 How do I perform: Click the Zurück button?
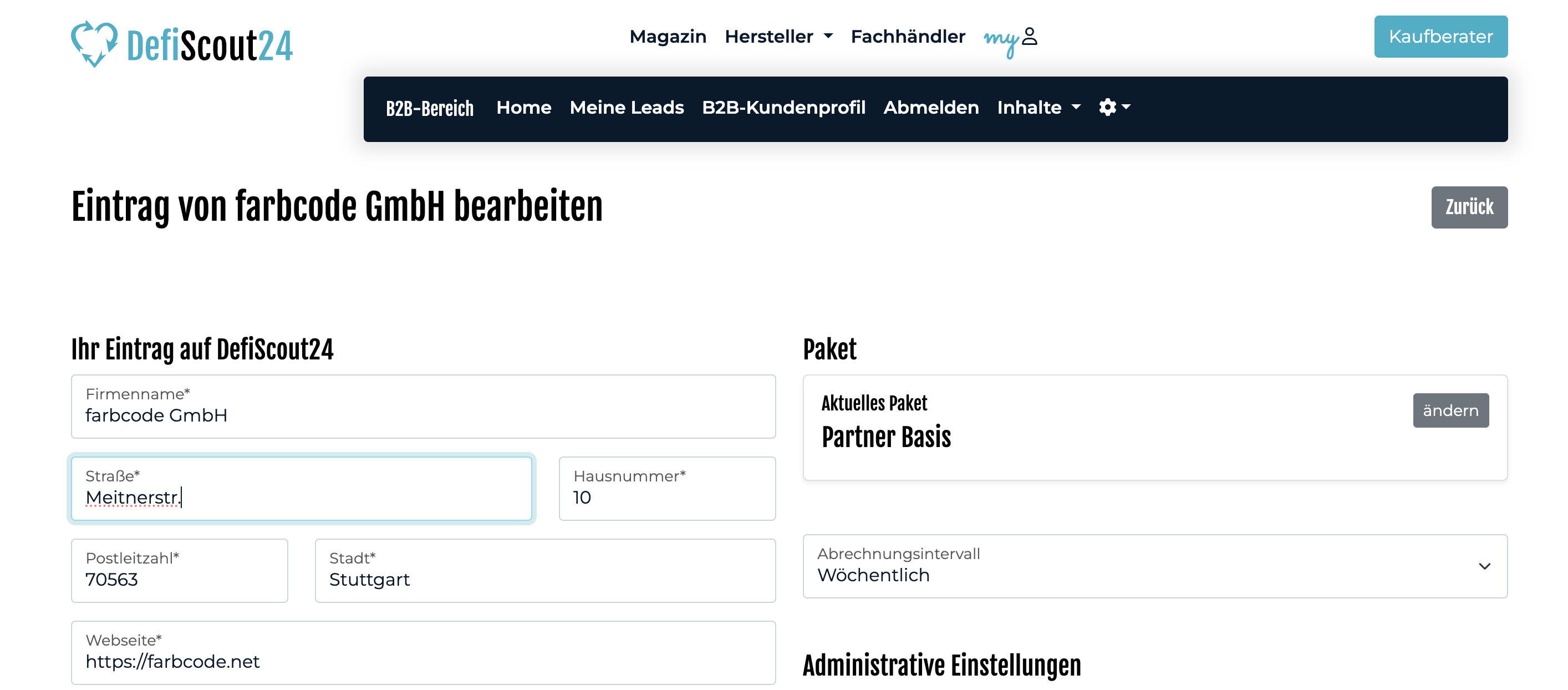[1469, 207]
